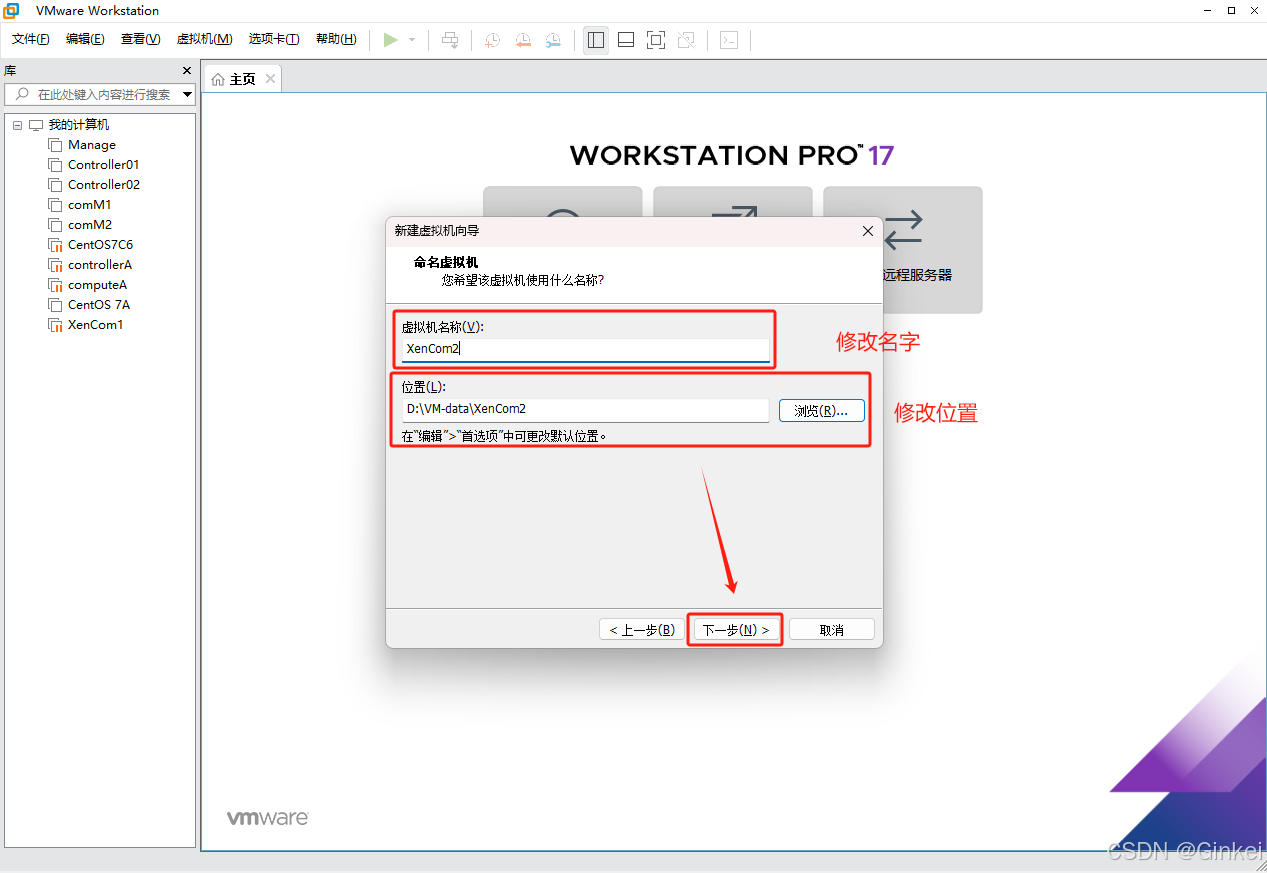Select the computeA virtual machine
The width and height of the screenshot is (1267, 873).
[x=97, y=285]
